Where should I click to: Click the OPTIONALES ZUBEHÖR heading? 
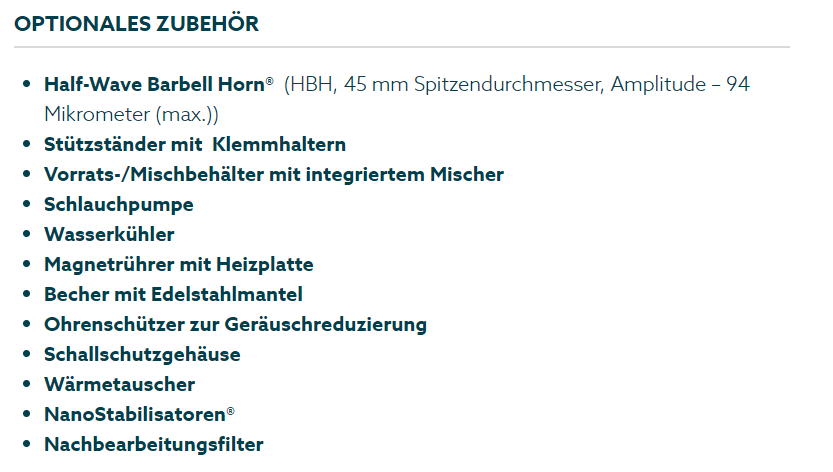pos(136,24)
